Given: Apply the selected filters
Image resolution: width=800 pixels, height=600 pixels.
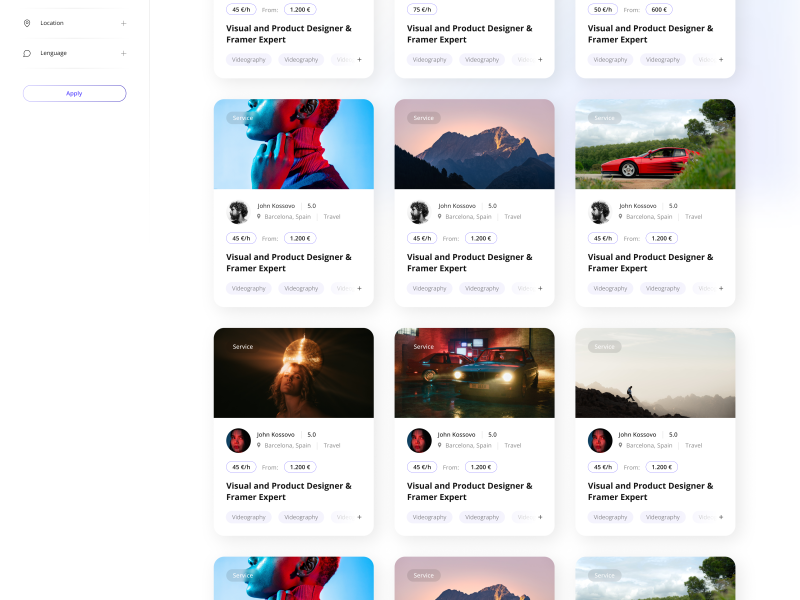Looking at the screenshot, I should coord(74,93).
